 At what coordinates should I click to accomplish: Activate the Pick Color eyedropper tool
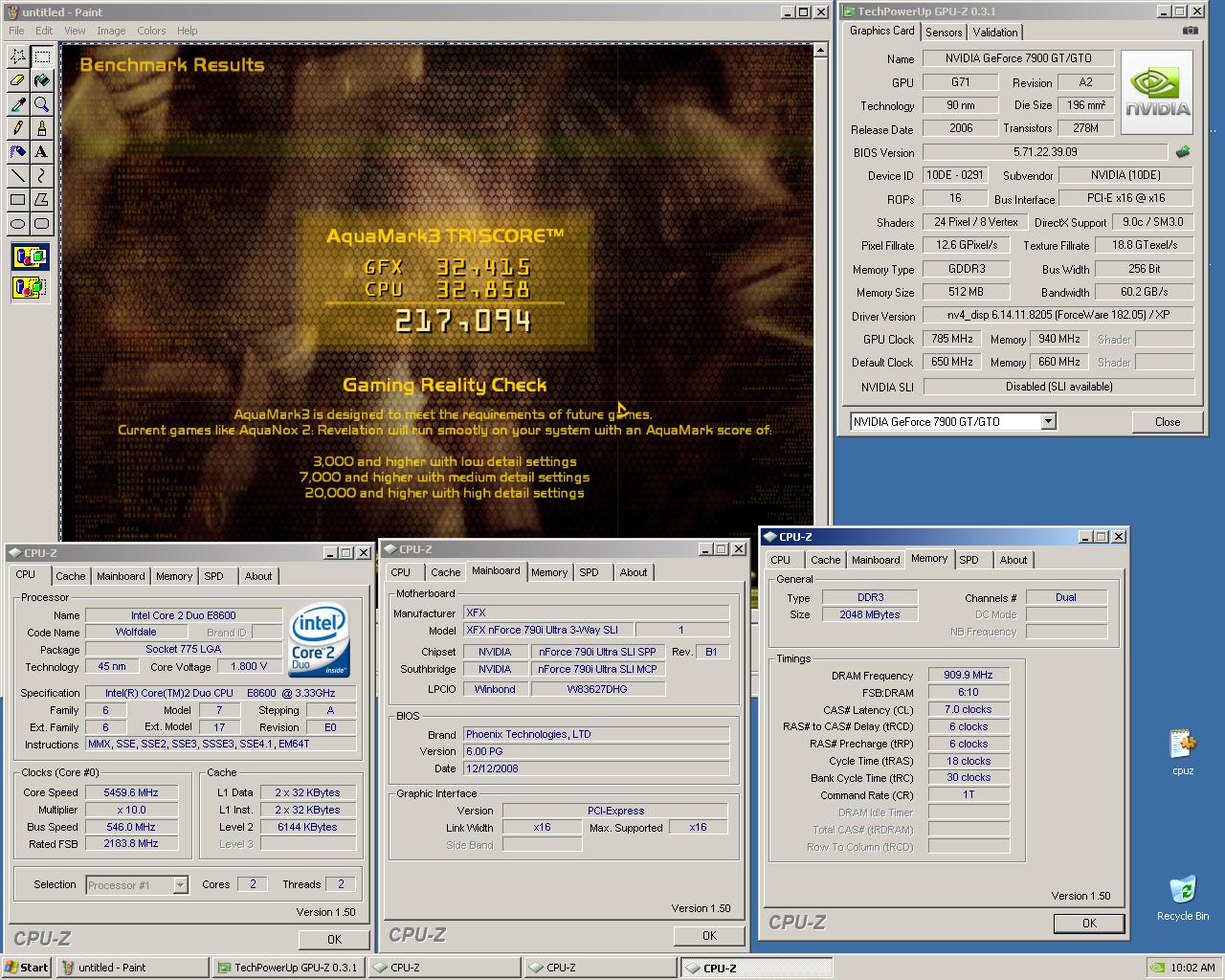pos(17,103)
